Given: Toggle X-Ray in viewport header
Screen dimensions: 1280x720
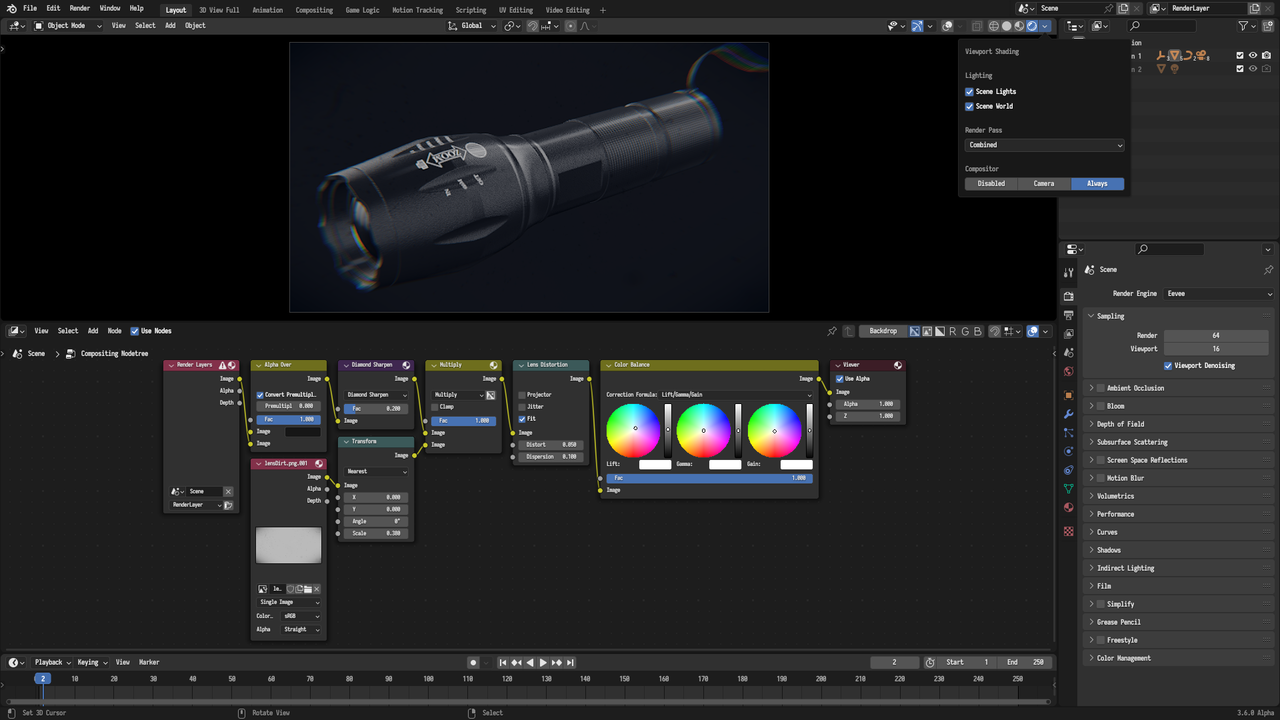Looking at the screenshot, I should pos(977,26).
